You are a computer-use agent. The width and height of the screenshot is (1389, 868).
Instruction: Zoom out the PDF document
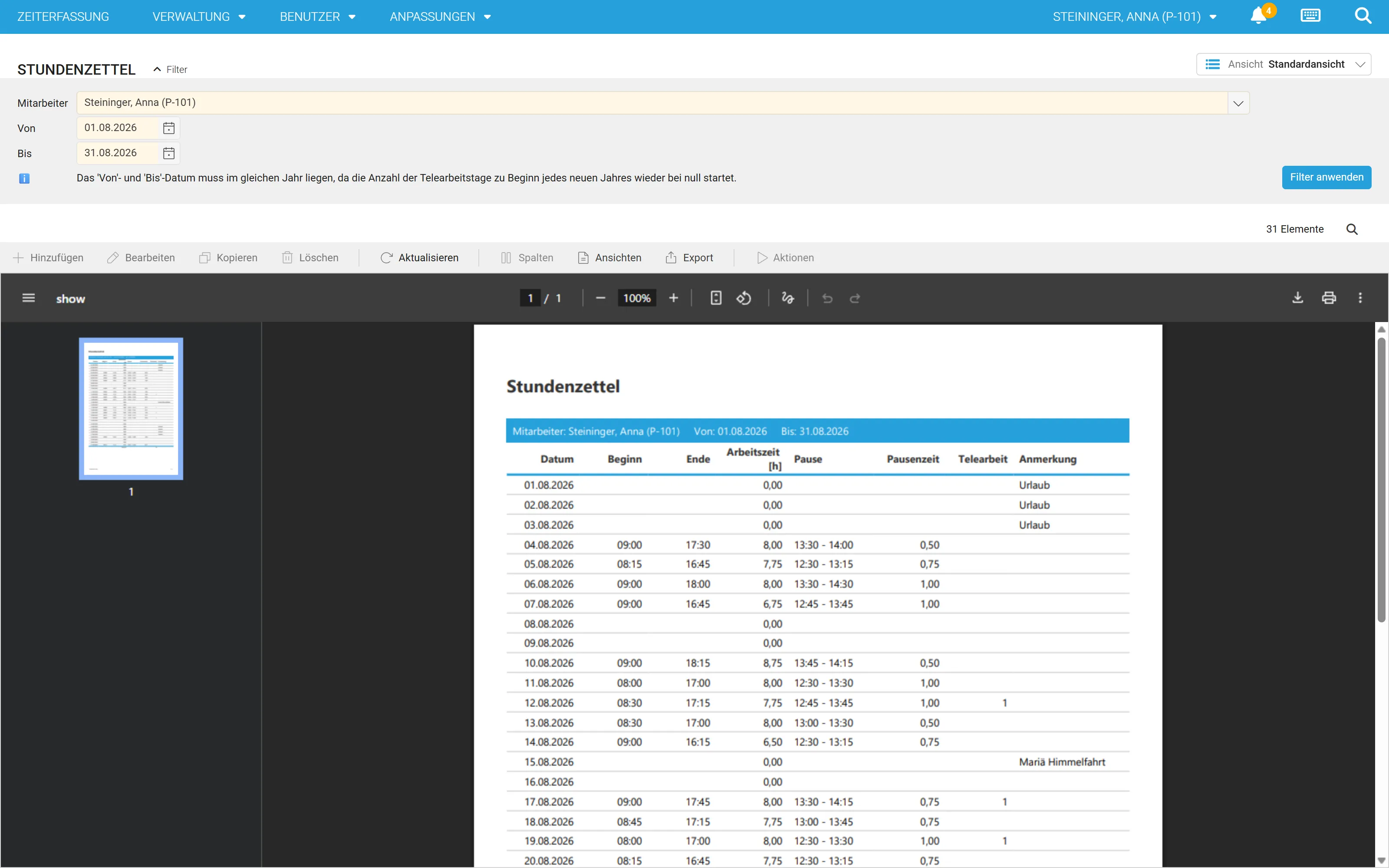[600, 298]
